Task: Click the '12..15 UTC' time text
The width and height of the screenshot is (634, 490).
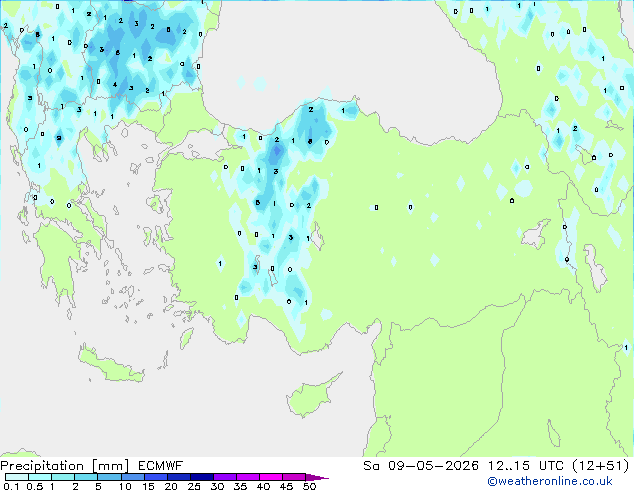Action: click(x=526, y=466)
